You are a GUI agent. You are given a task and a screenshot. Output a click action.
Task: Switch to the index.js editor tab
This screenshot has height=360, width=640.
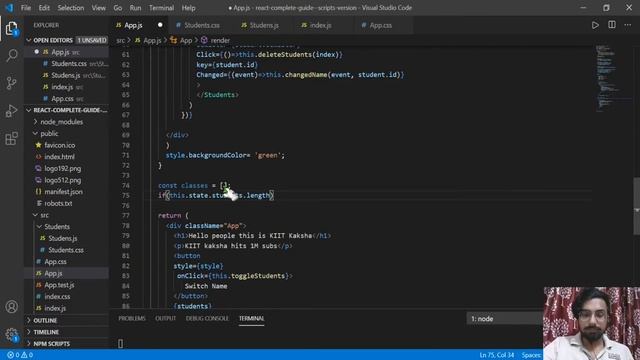click(320, 25)
